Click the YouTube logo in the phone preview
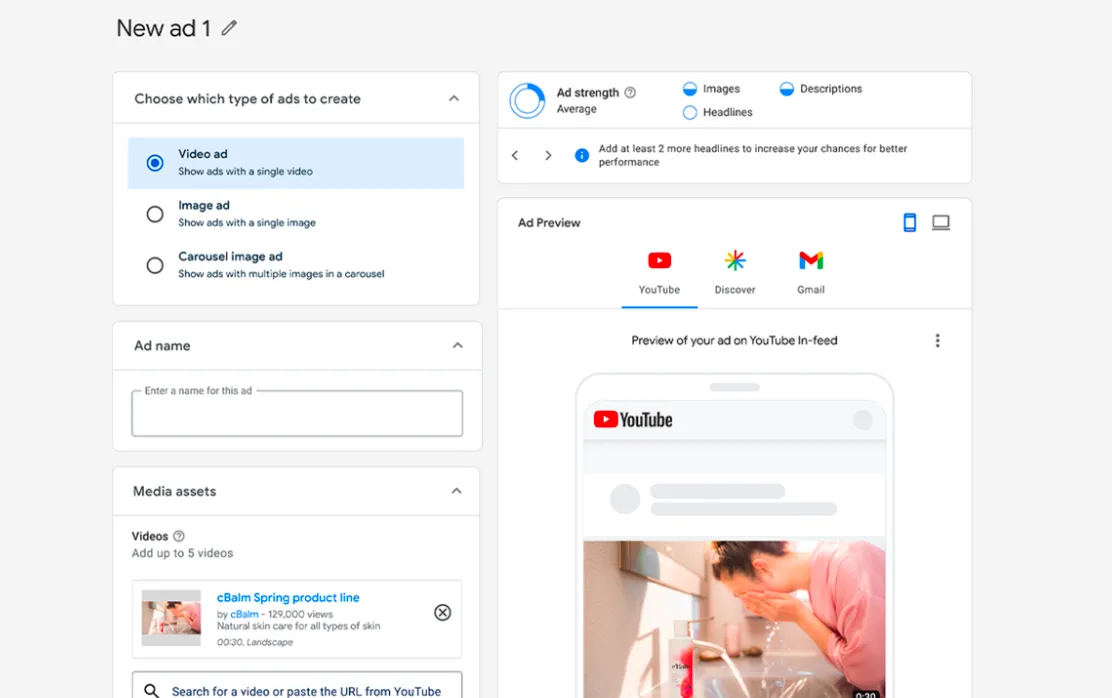Image resolution: width=1112 pixels, height=698 pixels. coord(633,420)
